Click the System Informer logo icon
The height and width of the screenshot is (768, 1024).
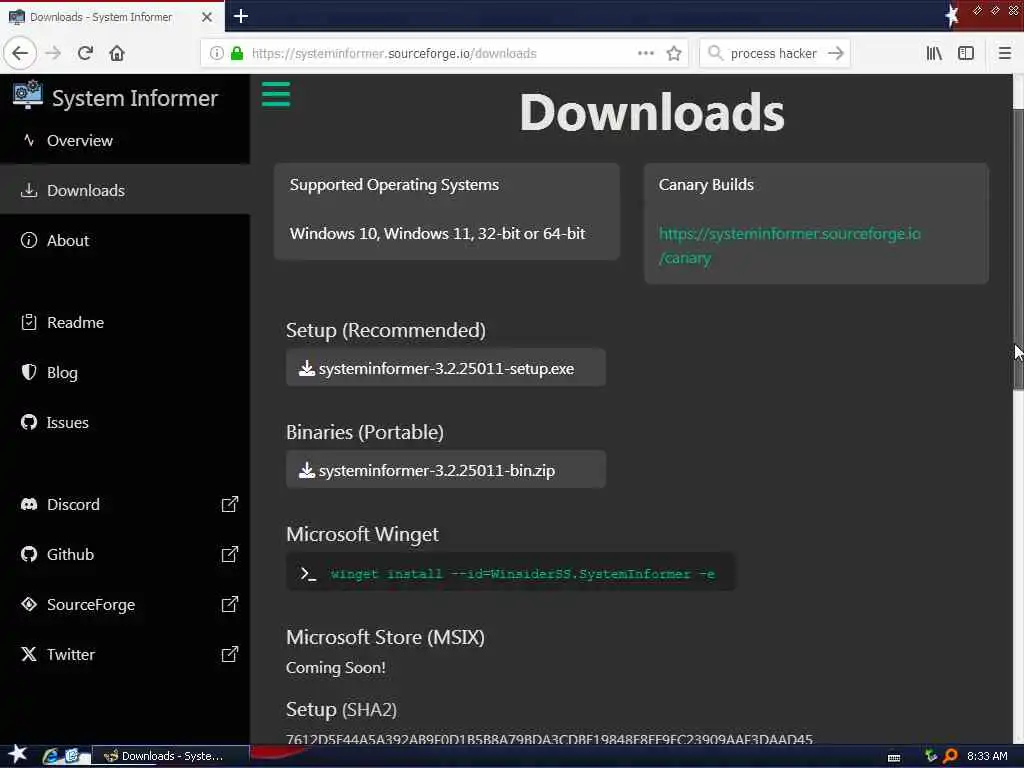click(27, 95)
